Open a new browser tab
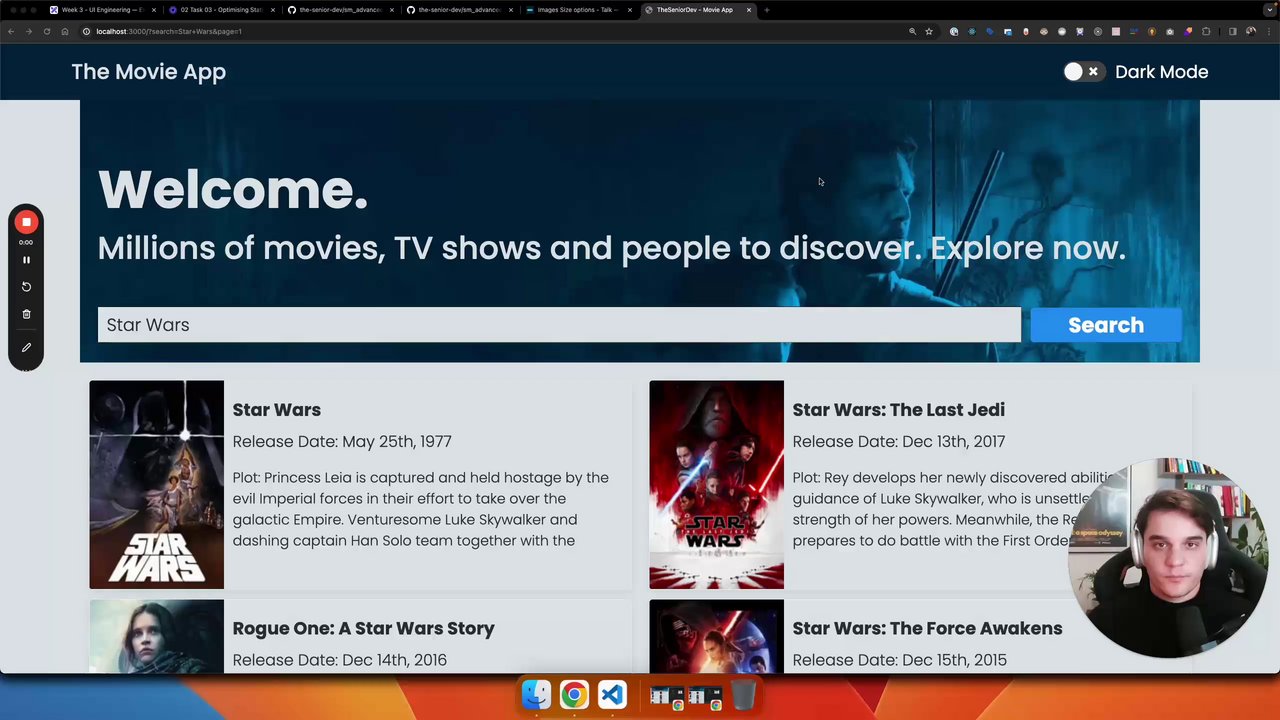The height and width of the screenshot is (720, 1280). click(767, 10)
